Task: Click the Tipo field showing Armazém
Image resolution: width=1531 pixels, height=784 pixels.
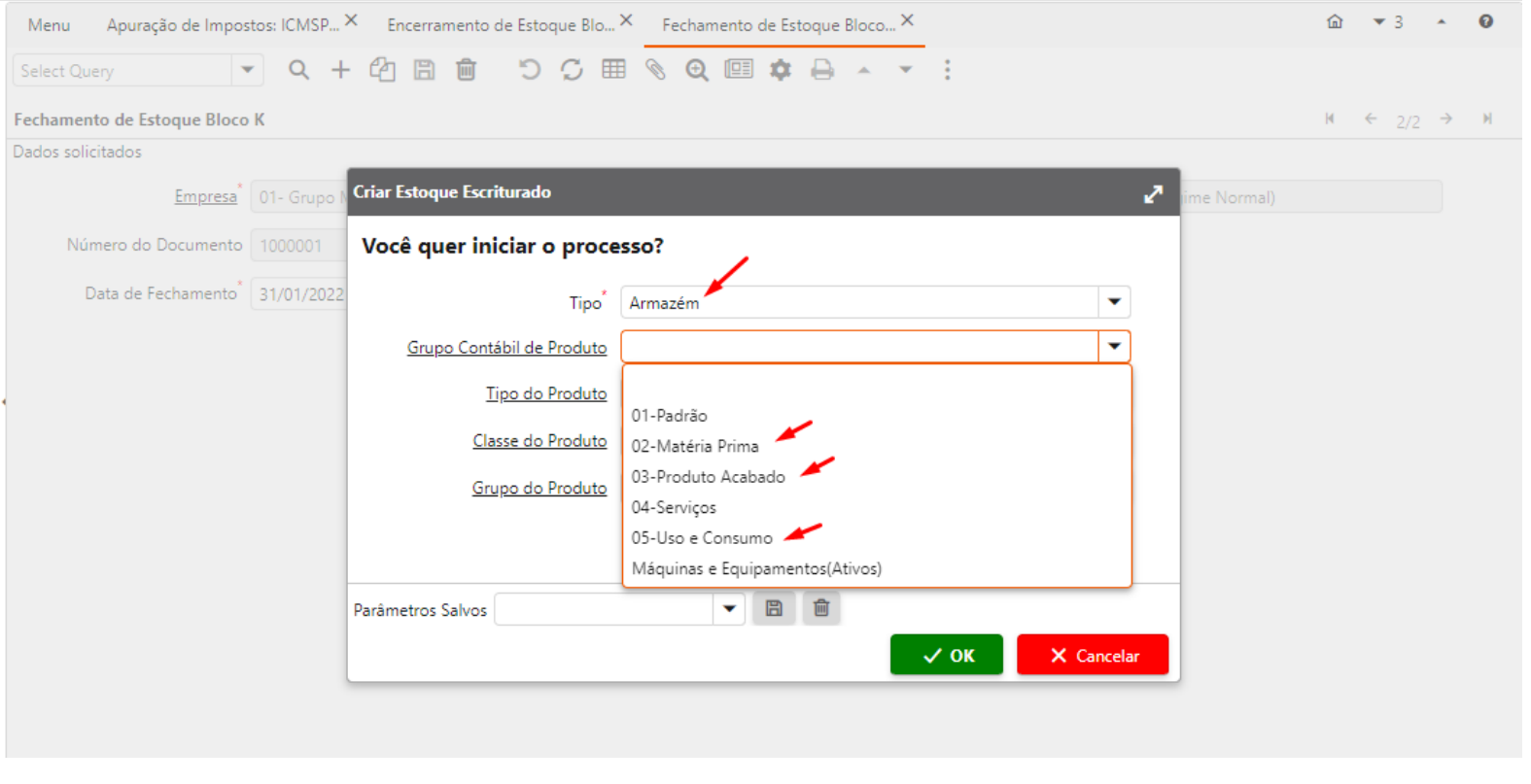Action: click(860, 302)
